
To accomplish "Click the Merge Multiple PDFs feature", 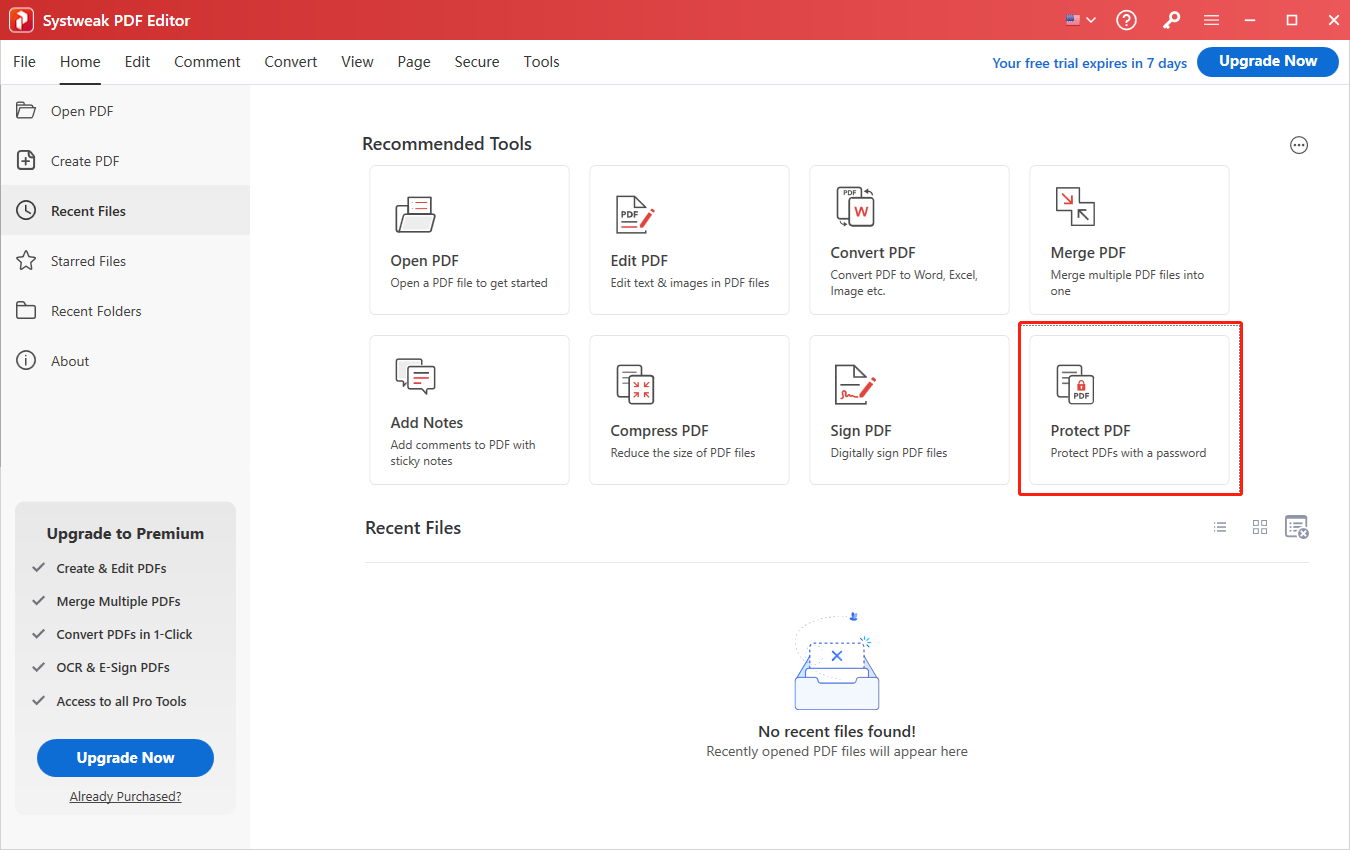I will pyautogui.click(x=118, y=601).
